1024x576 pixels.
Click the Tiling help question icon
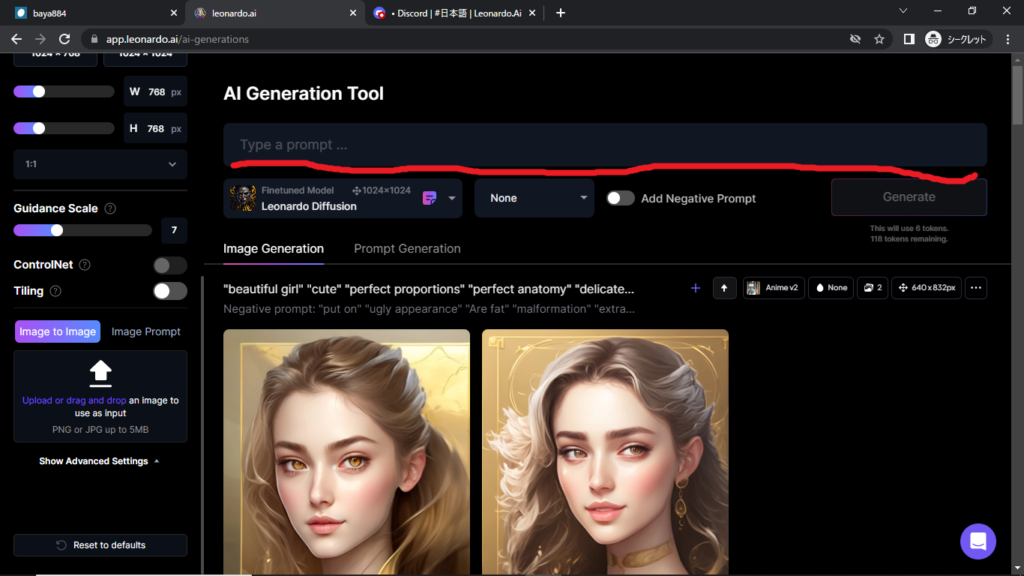tap(55, 291)
